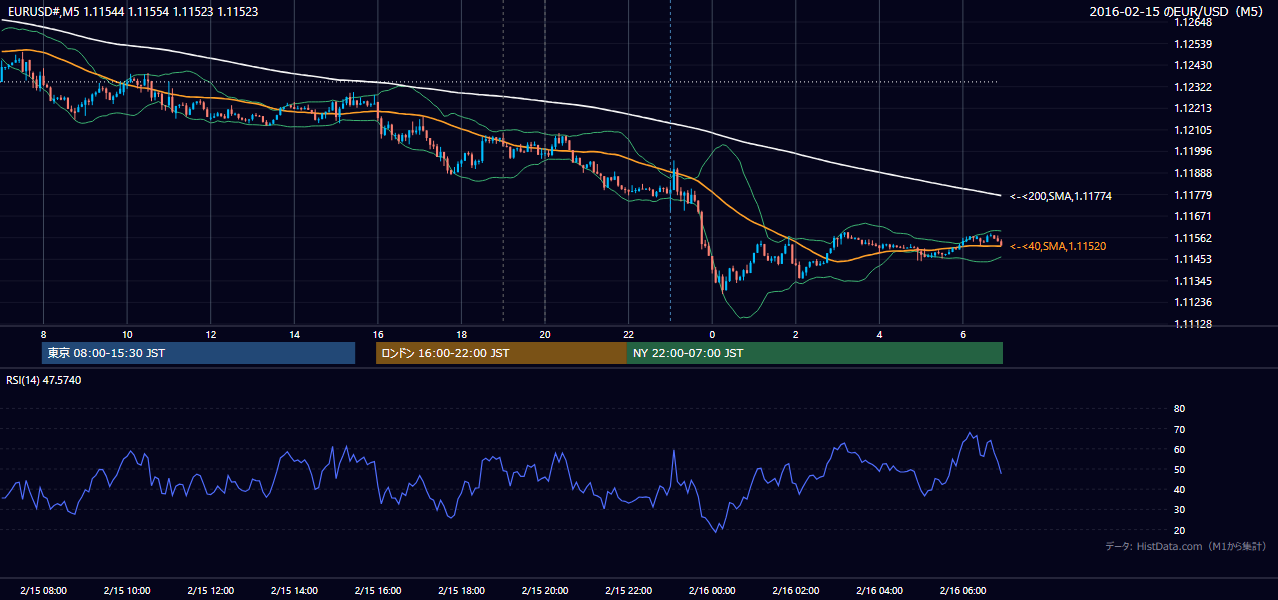The width and height of the screenshot is (1278, 600).
Task: Click the 2/15 08:00 time label
Action: pyautogui.click(x=43, y=590)
